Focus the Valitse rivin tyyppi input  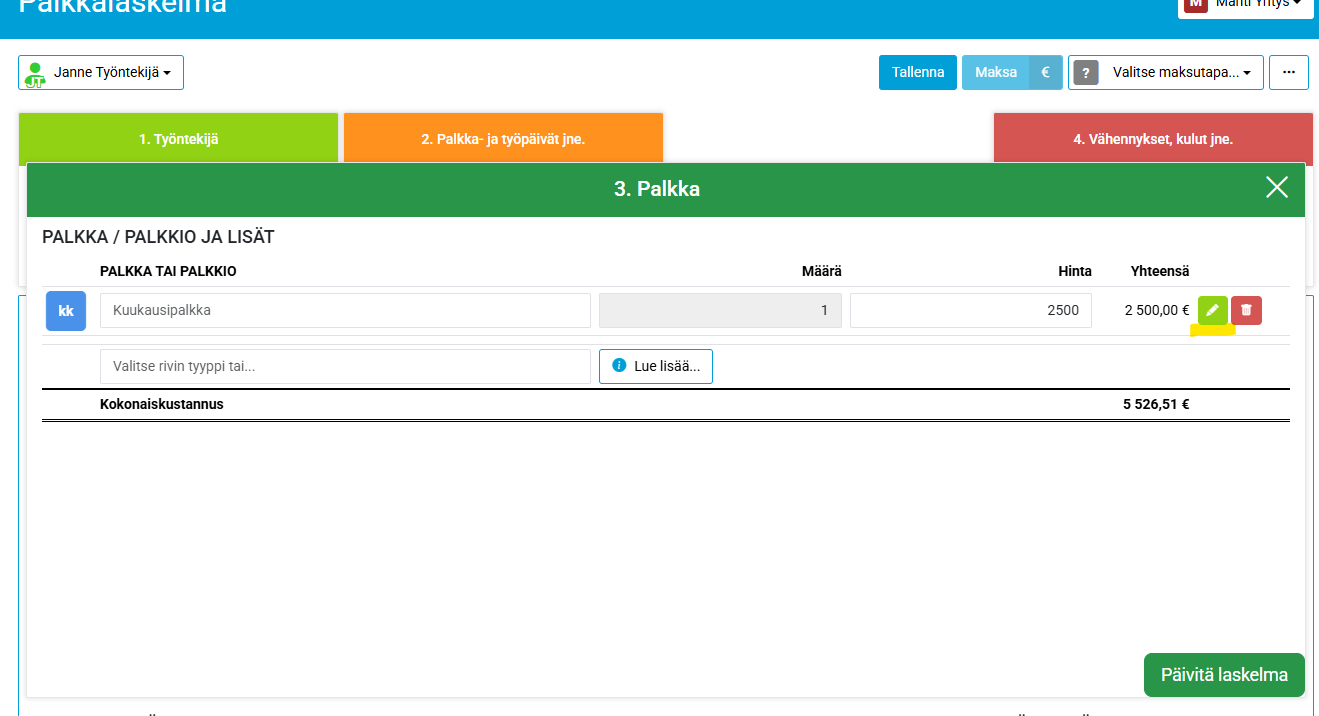[x=345, y=366]
